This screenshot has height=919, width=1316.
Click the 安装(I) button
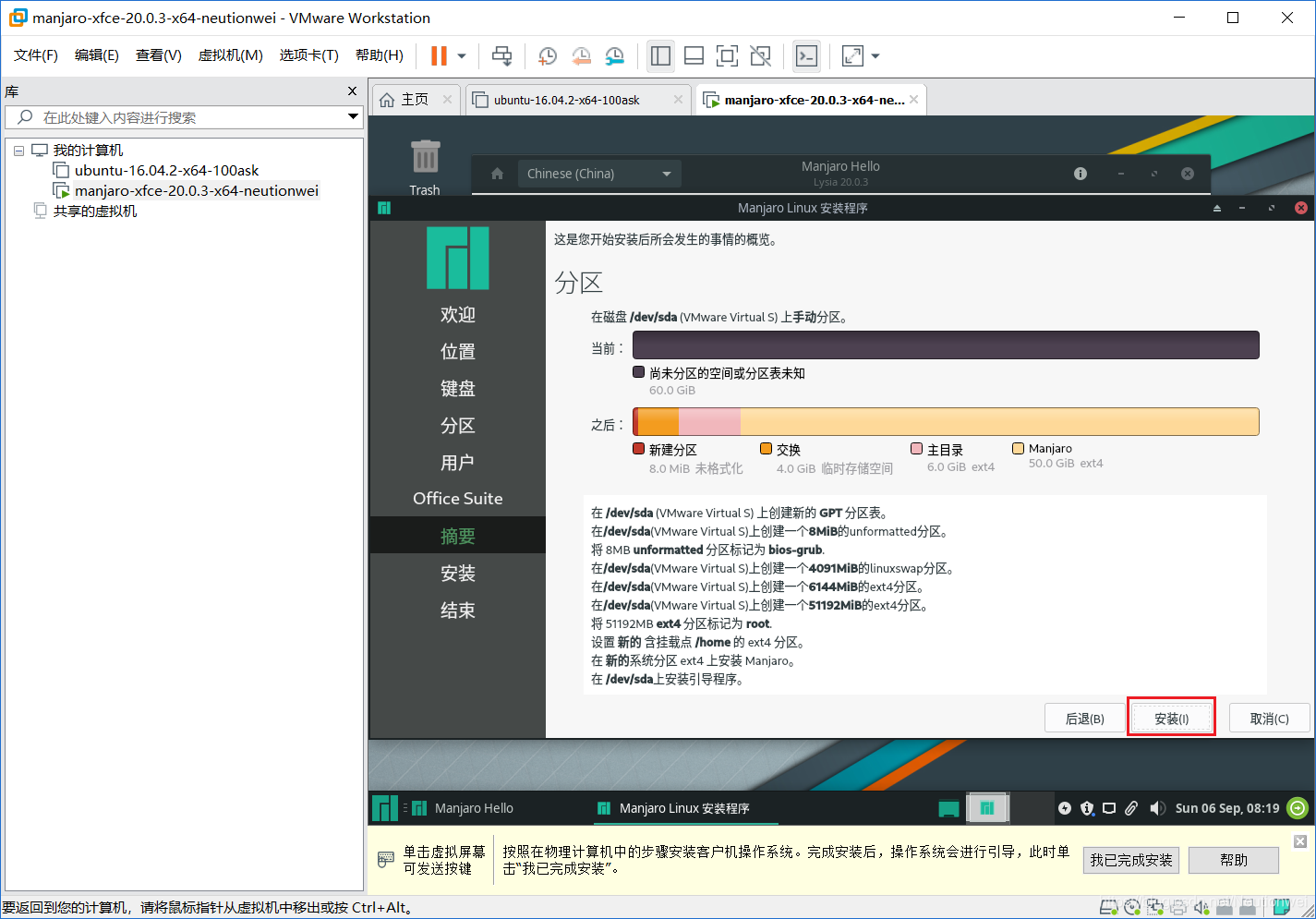pos(1171,719)
